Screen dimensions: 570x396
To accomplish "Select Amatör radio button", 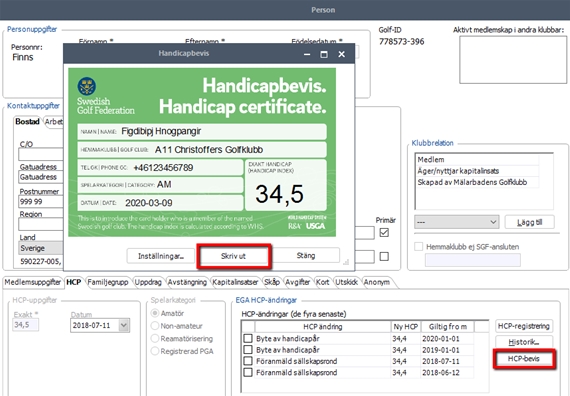I will click(155, 313).
